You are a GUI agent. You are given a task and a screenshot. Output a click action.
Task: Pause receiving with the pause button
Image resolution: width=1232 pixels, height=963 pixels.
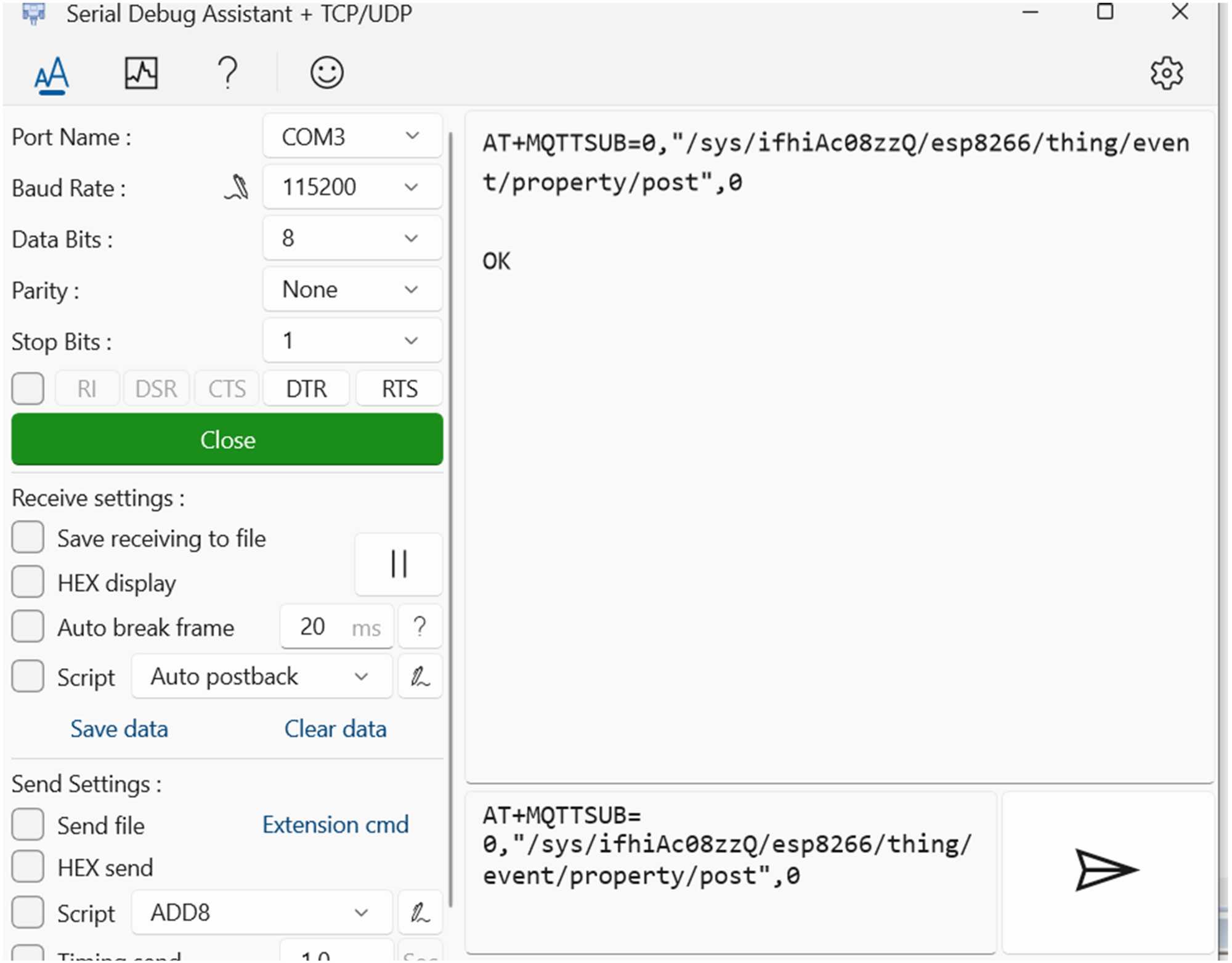point(399,564)
